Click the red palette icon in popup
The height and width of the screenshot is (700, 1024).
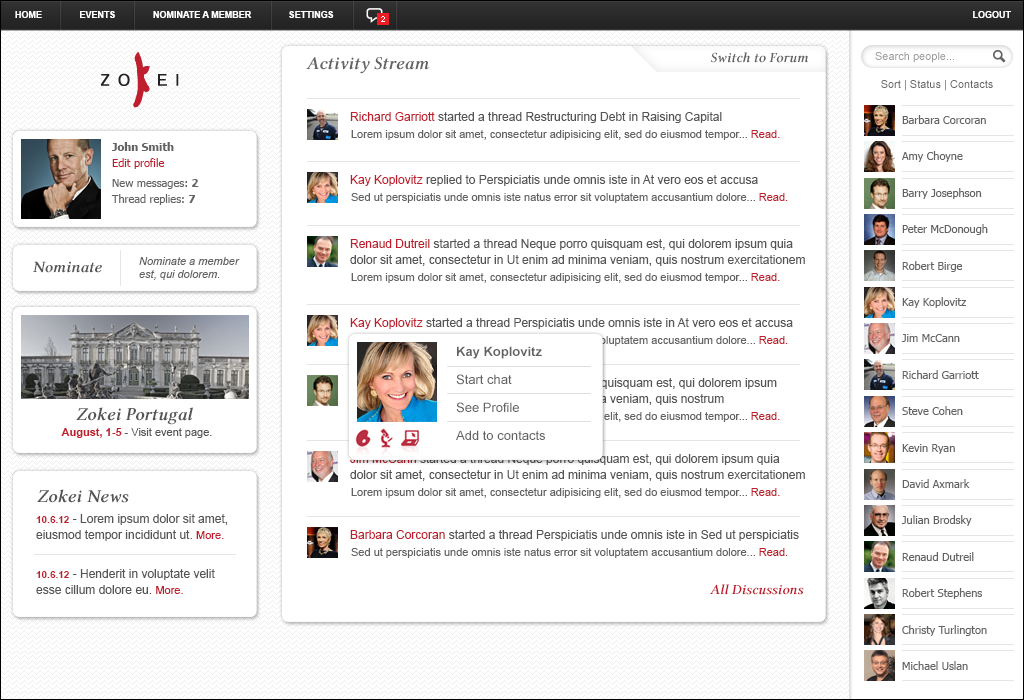364,437
